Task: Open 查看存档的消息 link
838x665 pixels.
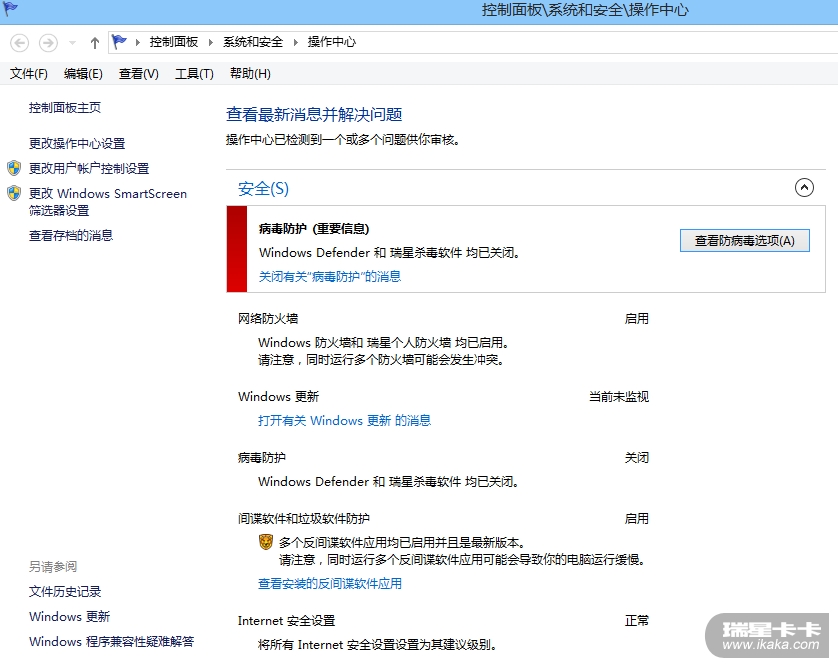Action: tap(71, 236)
